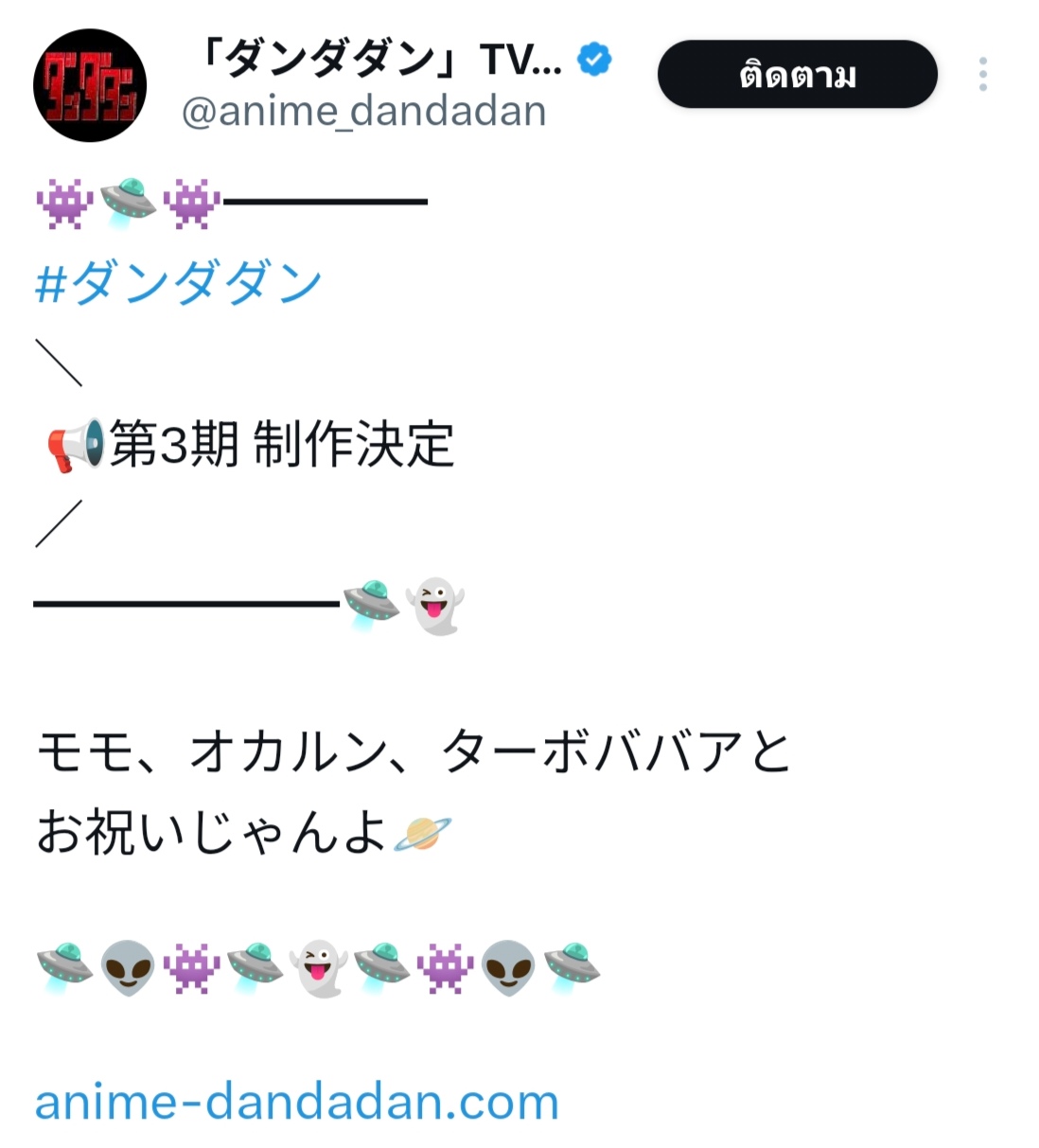Visit the anime-dandadan.com link
The height and width of the screenshot is (1148, 1039).
click(x=297, y=1102)
